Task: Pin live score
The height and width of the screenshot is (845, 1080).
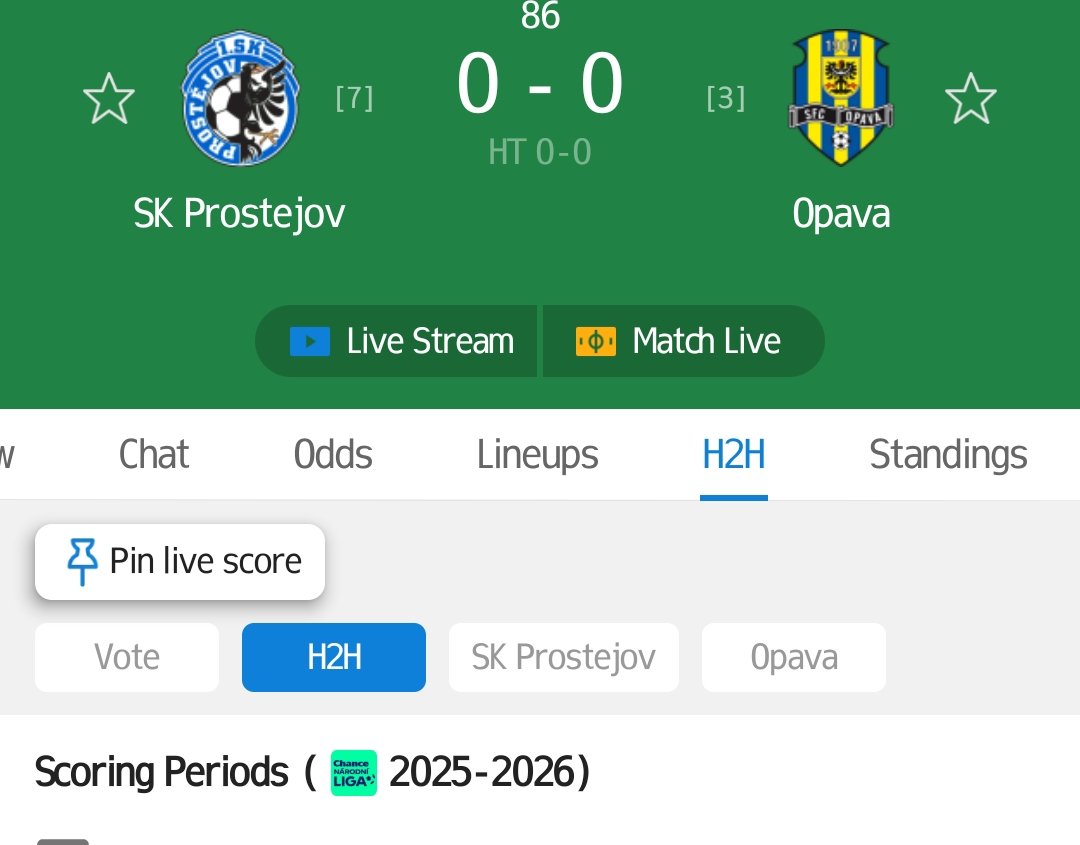Action: pos(180,561)
